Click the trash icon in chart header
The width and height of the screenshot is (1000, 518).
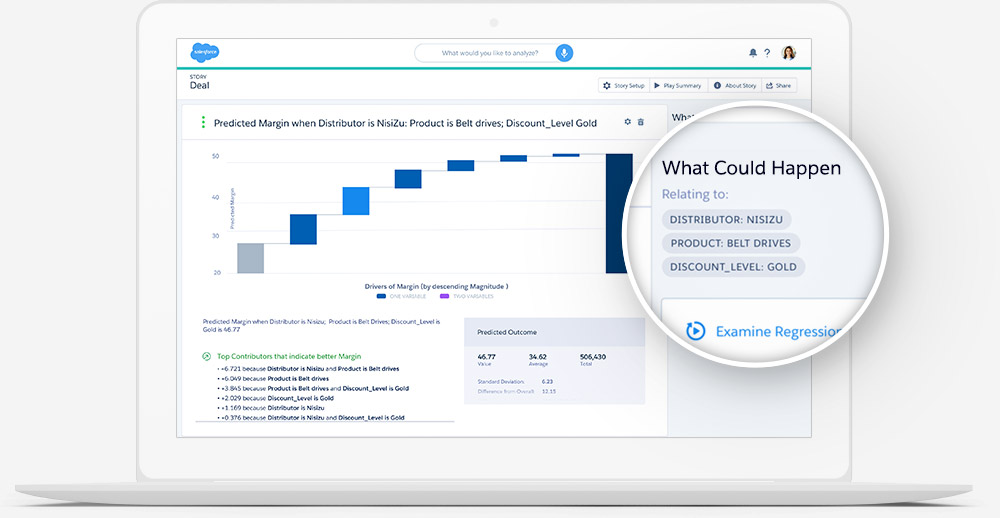tap(641, 122)
